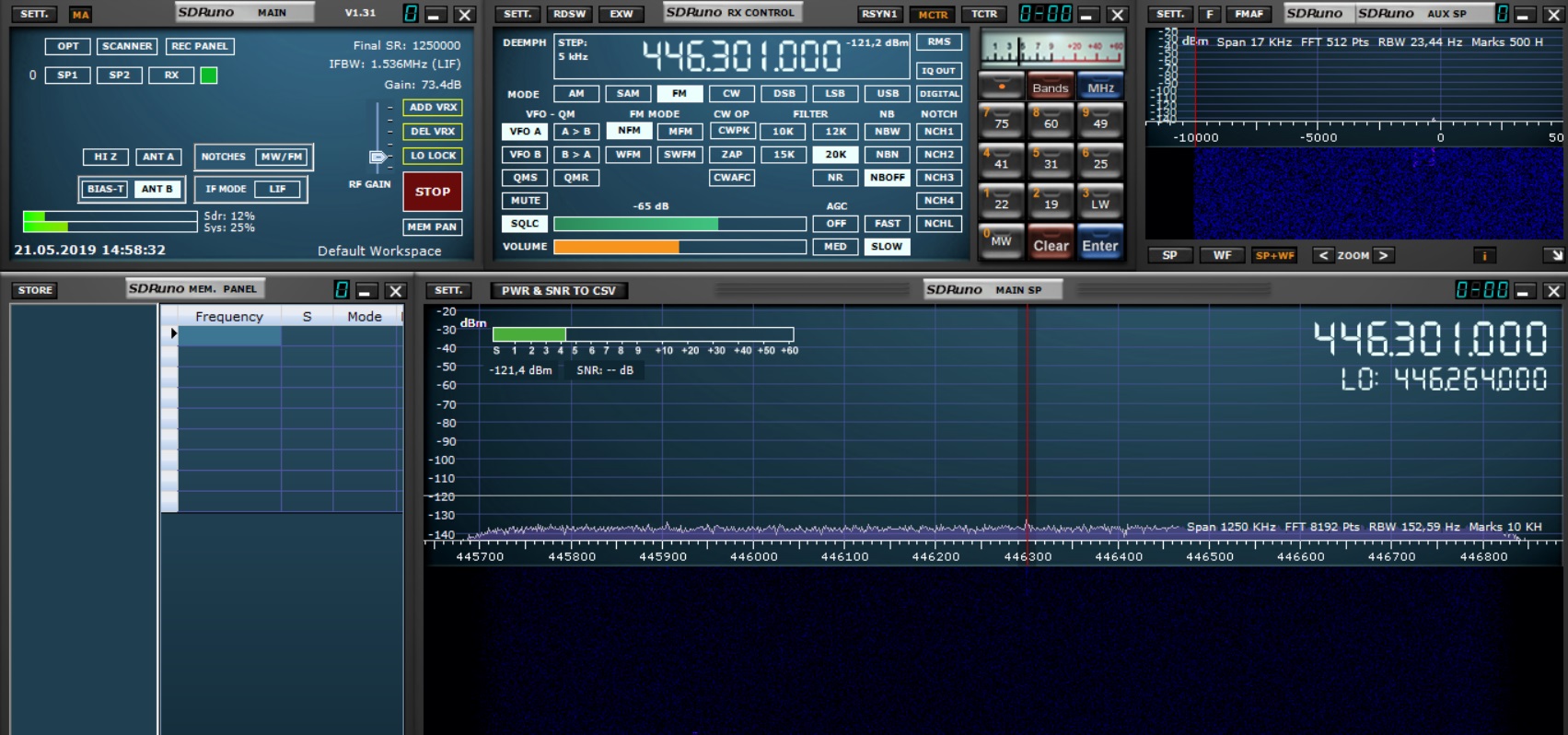
Task: Switch to WF view in AUX SP
Action: coord(1222,256)
